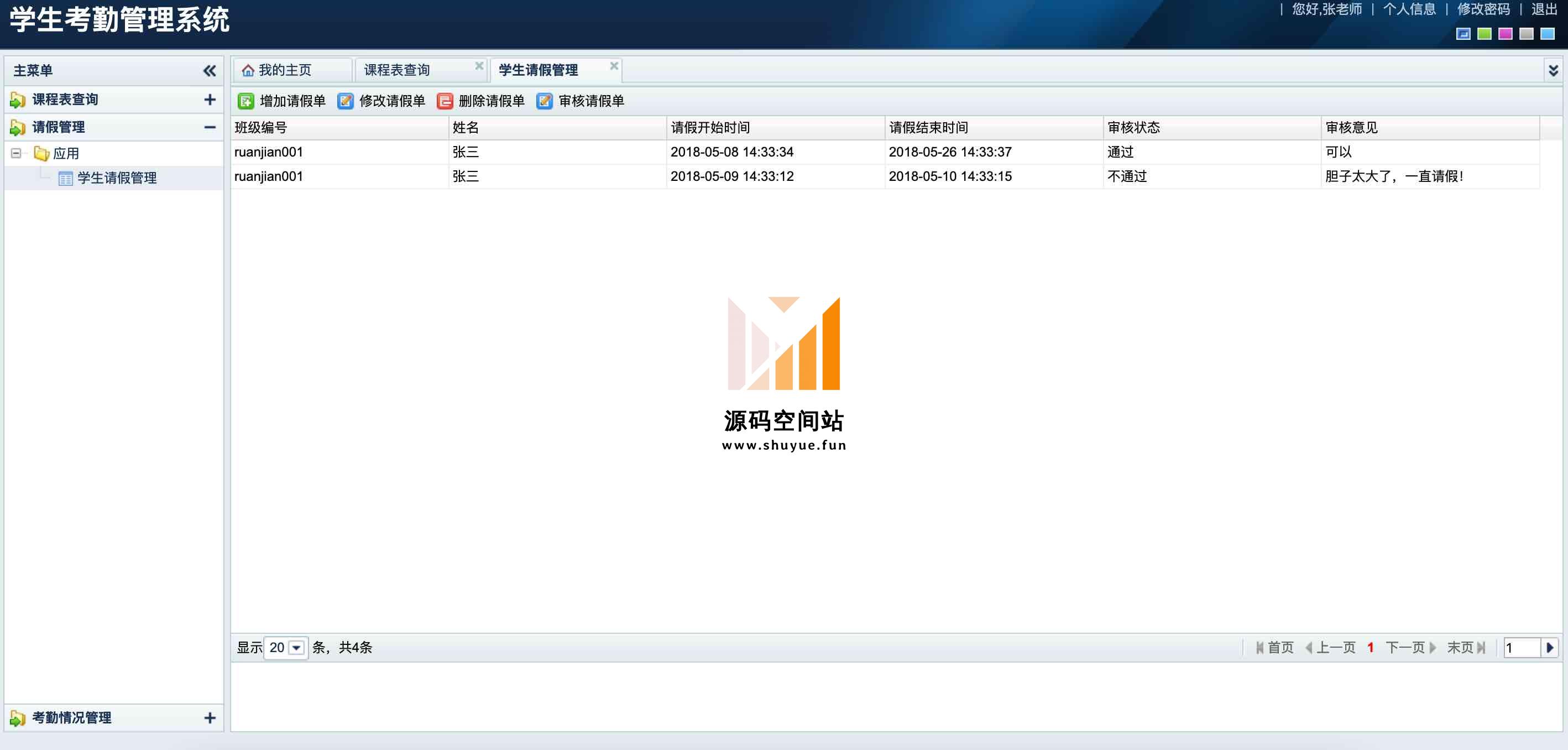This screenshot has height=750, width=1568.
Task: Open 学生请假管理 in the sidebar tree
Action: [117, 178]
